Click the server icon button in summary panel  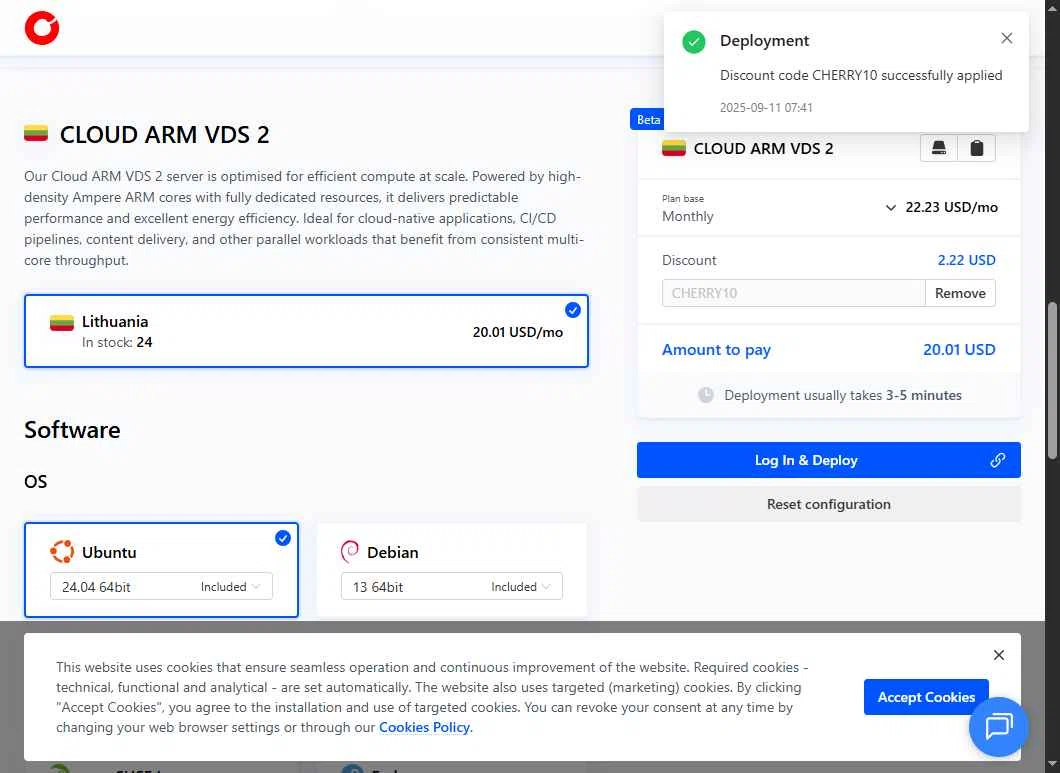[x=938, y=148]
